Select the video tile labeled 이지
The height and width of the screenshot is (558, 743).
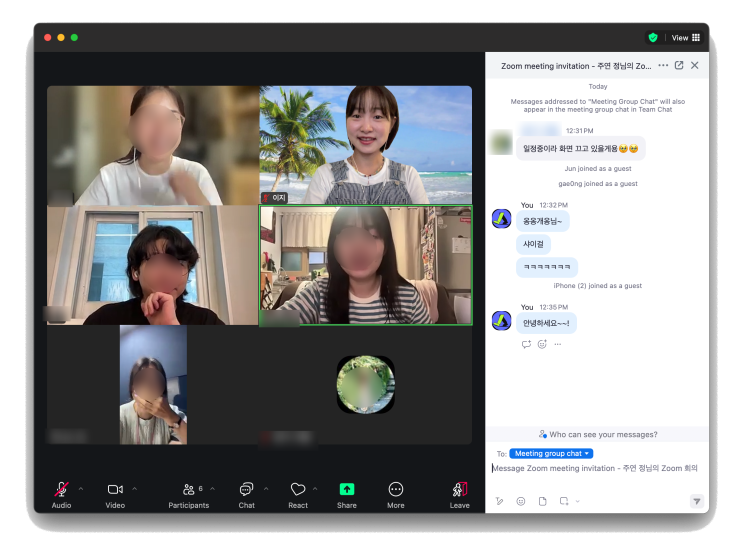[366, 145]
